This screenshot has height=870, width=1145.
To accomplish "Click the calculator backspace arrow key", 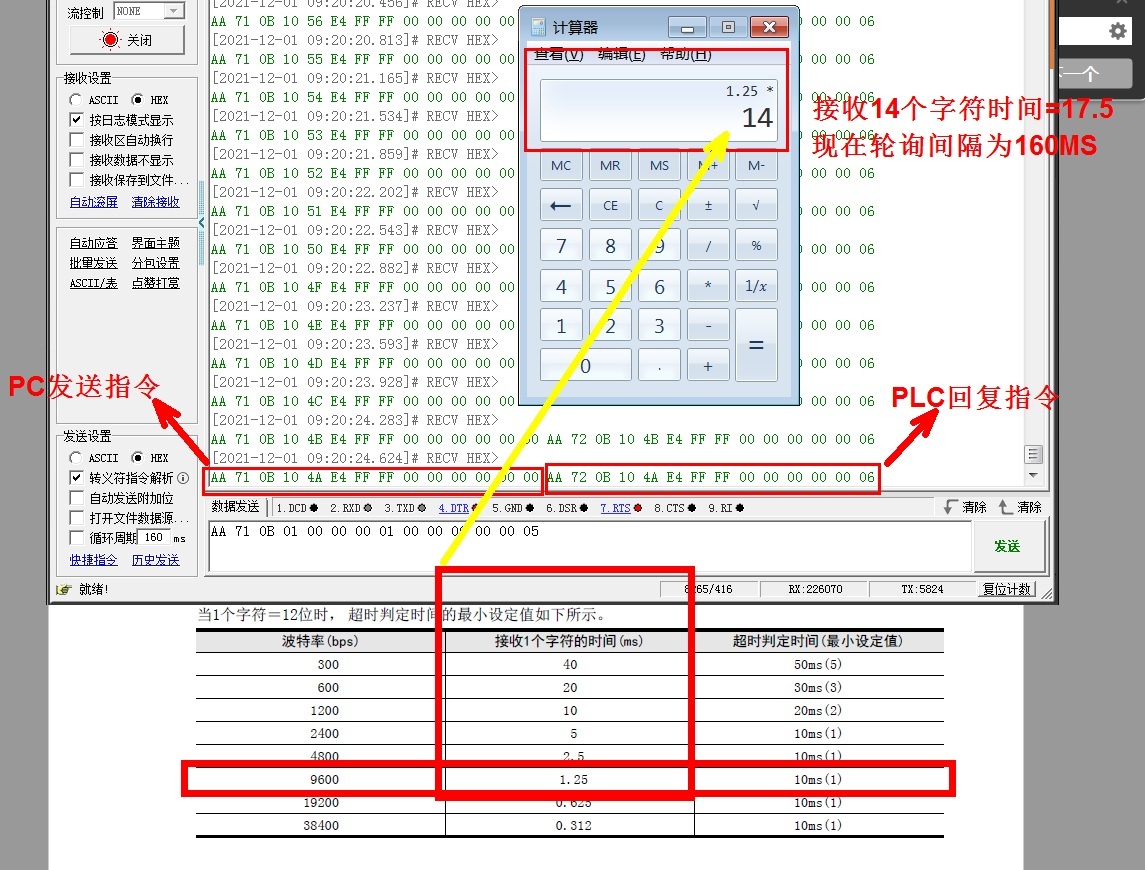I will [x=561, y=206].
